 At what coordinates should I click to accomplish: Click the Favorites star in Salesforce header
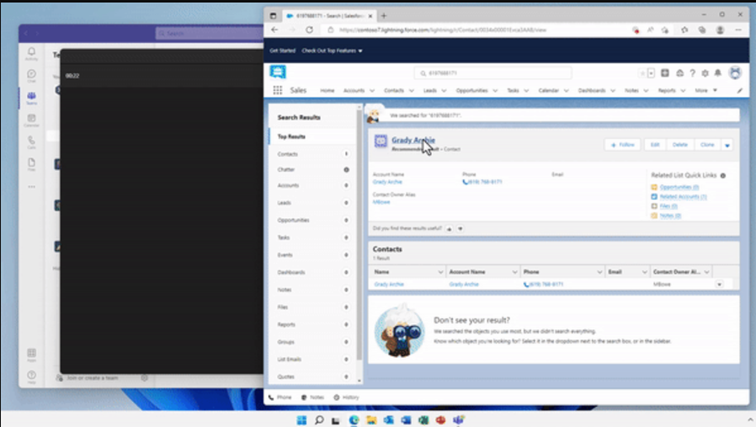tap(642, 73)
